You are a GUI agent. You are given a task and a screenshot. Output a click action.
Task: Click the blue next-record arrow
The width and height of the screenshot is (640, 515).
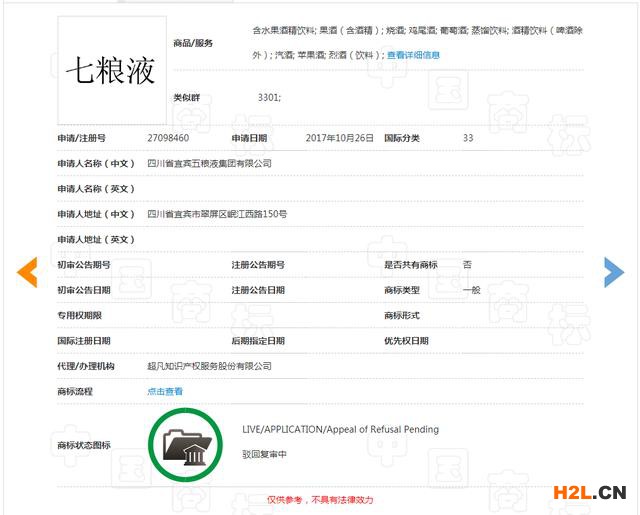point(613,271)
